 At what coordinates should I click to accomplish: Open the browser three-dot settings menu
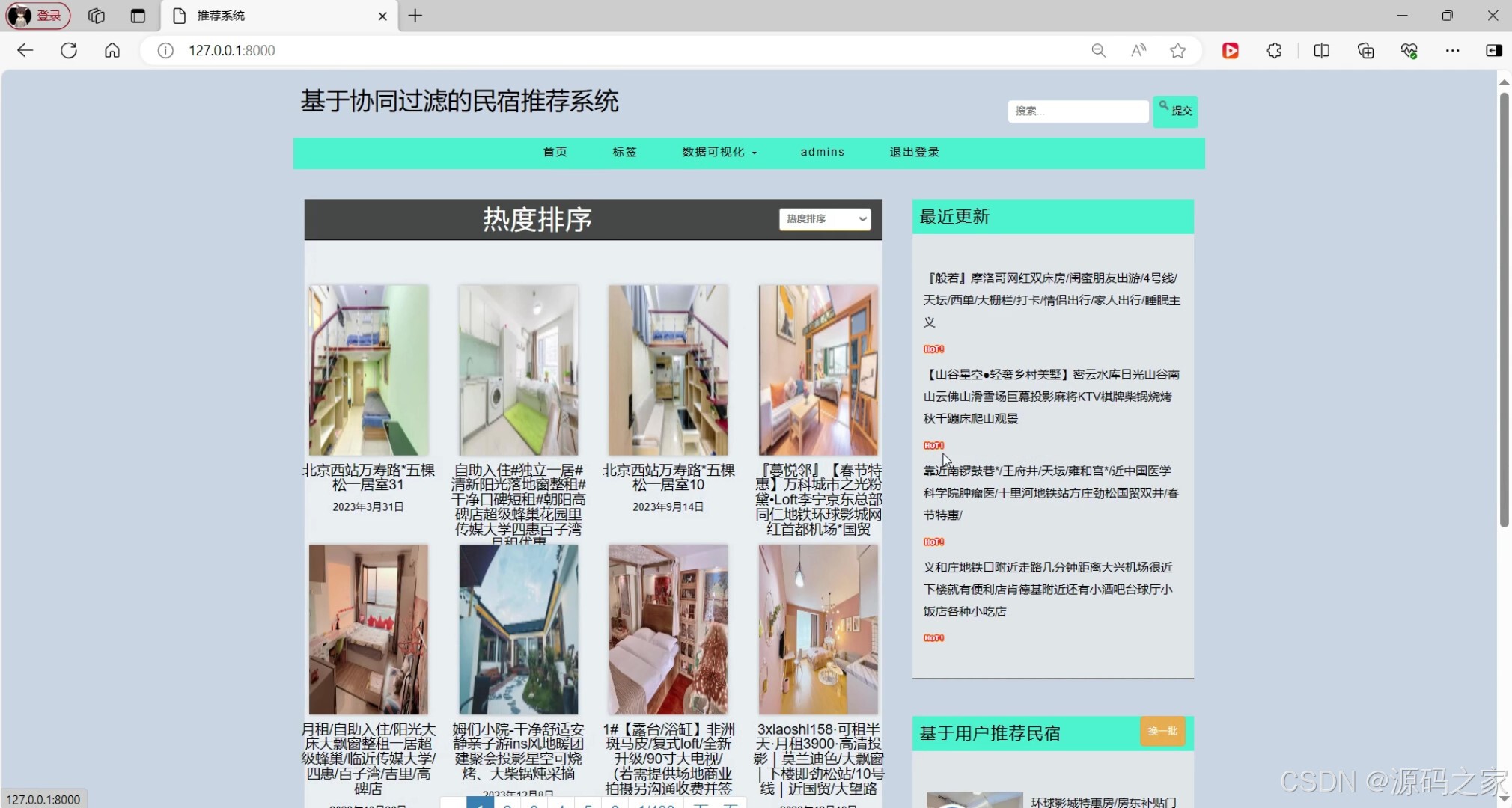[x=1453, y=50]
